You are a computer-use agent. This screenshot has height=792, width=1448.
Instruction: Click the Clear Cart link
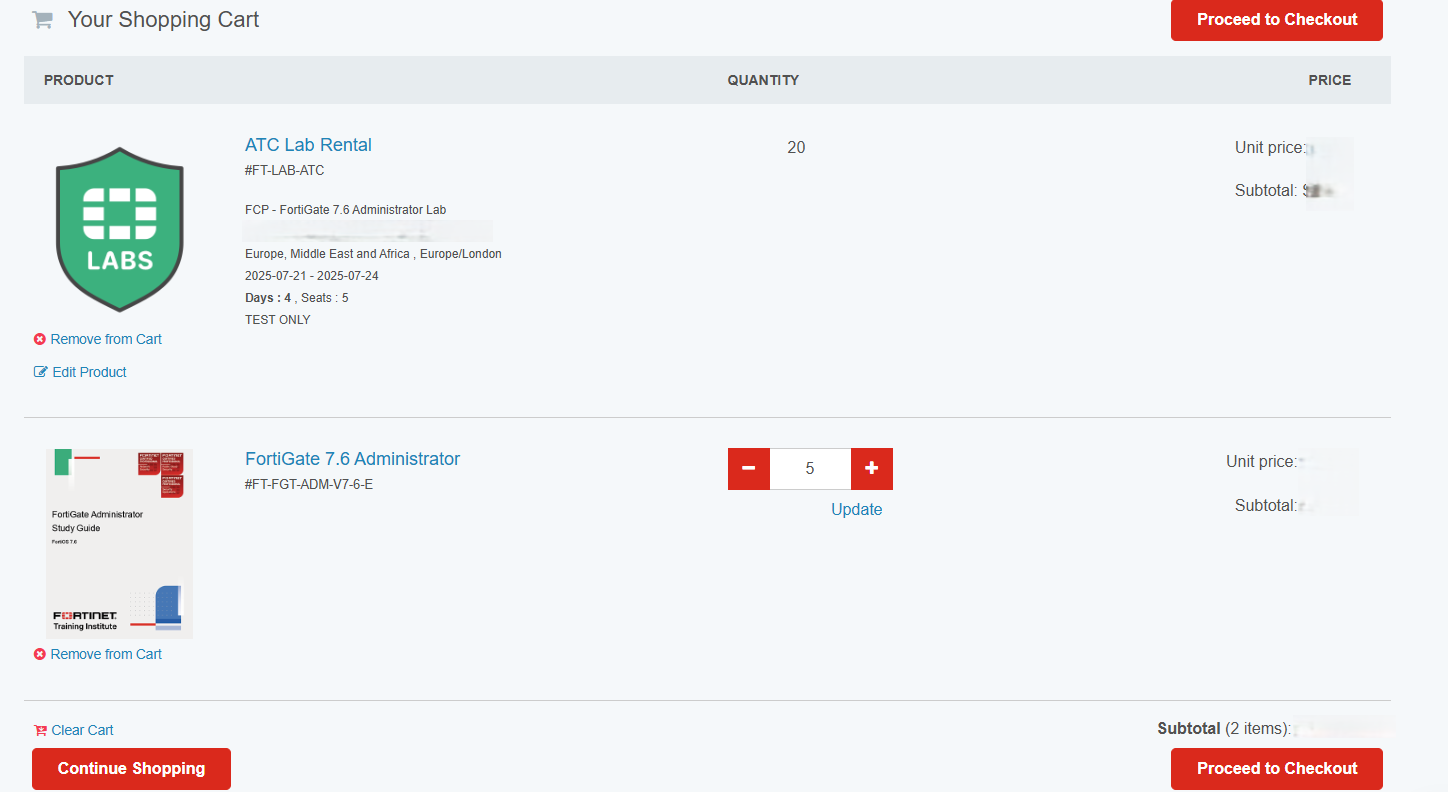point(82,730)
